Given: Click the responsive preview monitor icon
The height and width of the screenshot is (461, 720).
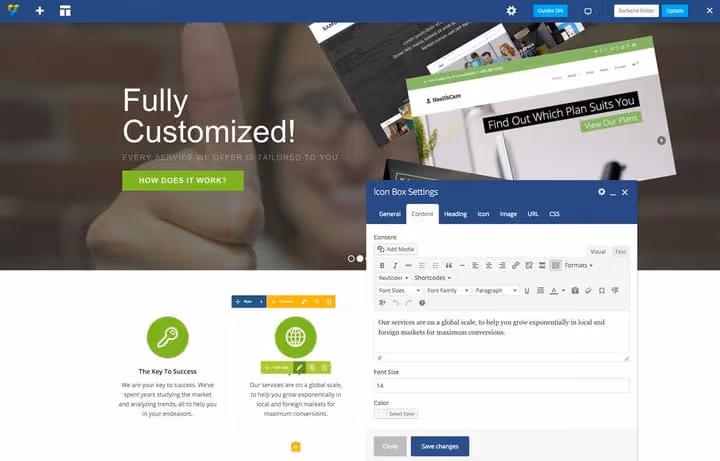Looking at the screenshot, I should 588,11.
